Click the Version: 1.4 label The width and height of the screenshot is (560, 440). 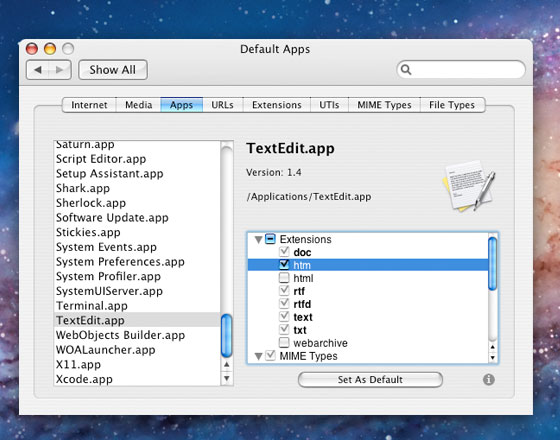(274, 172)
